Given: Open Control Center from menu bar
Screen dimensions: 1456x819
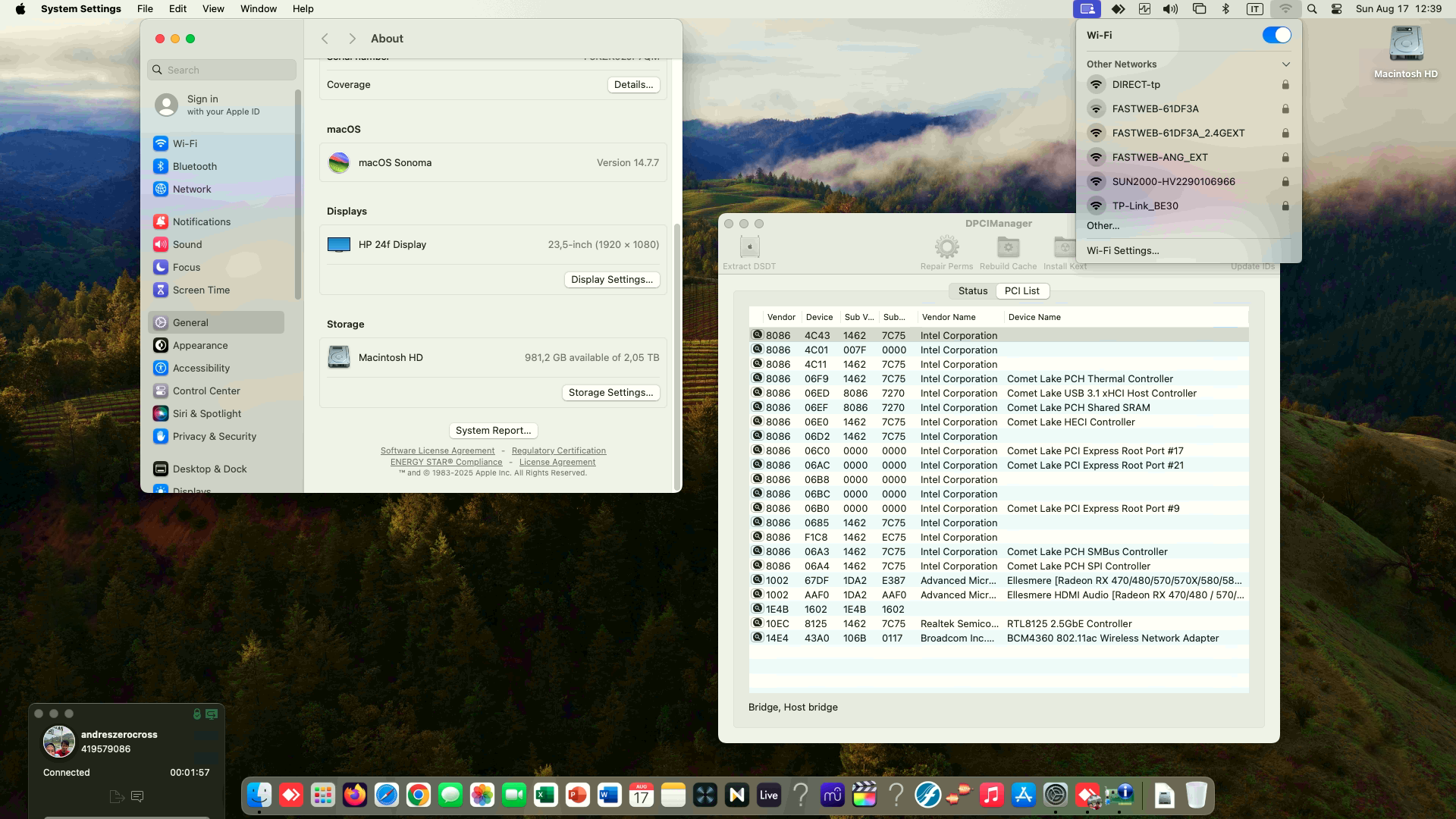Looking at the screenshot, I should pos(1337,9).
